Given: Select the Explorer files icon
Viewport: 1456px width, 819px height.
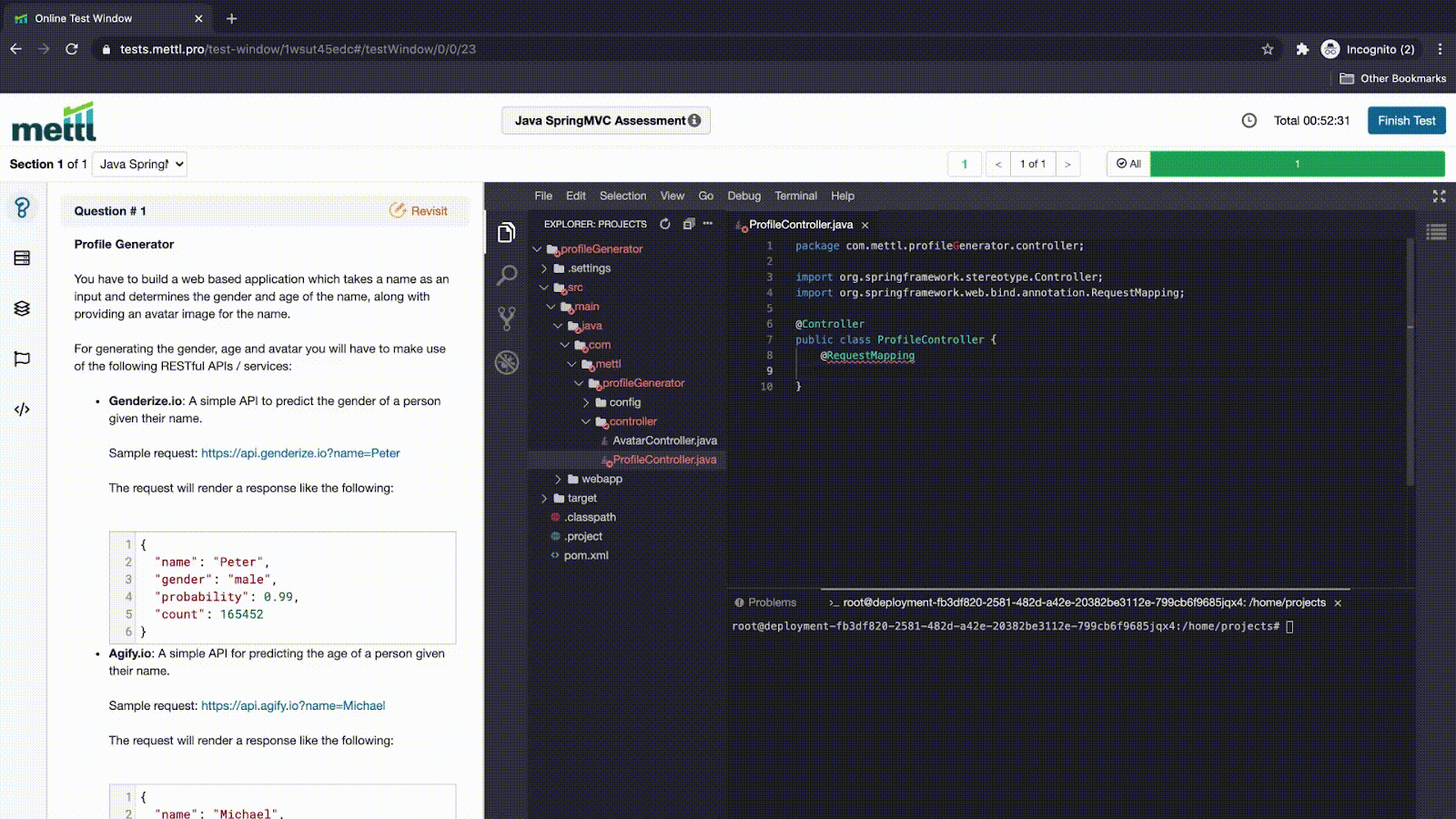Looking at the screenshot, I should pyautogui.click(x=506, y=232).
